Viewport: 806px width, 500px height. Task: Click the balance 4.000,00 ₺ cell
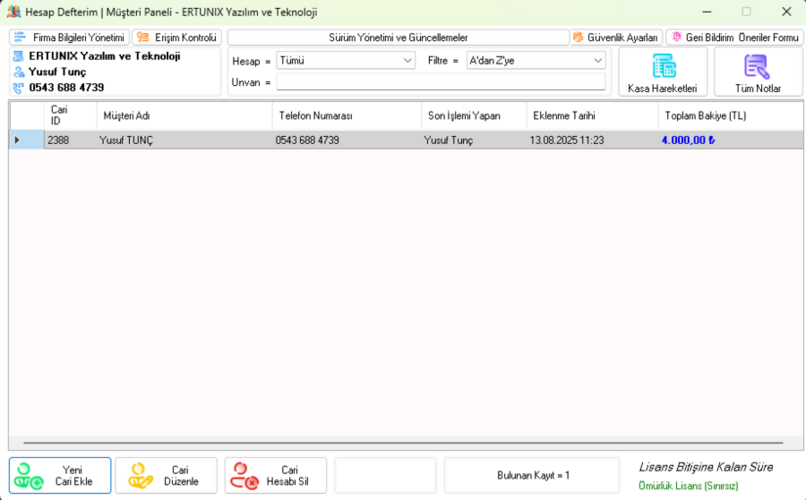pos(730,140)
